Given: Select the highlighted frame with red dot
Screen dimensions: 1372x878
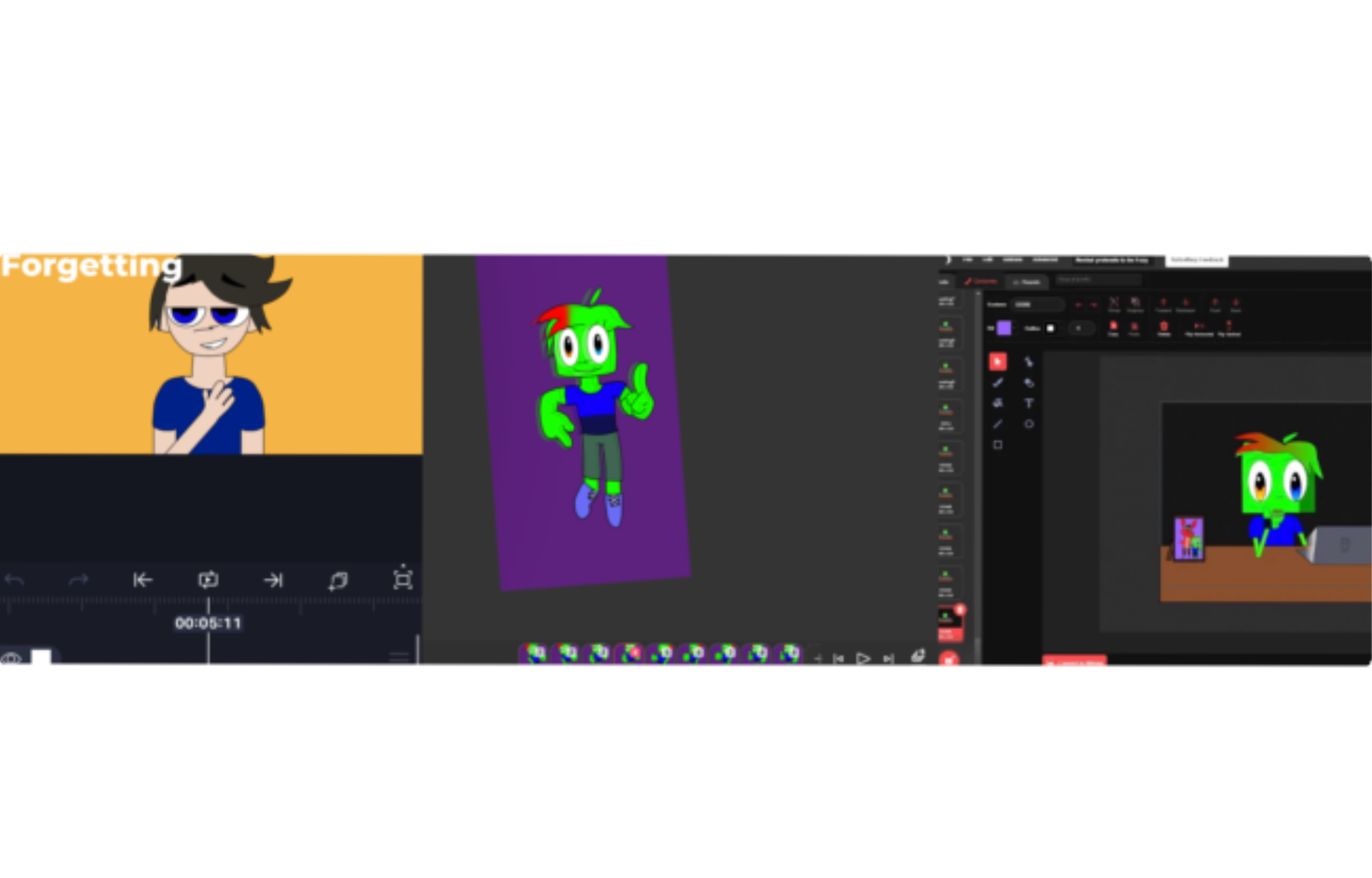Looking at the screenshot, I should 630,653.
